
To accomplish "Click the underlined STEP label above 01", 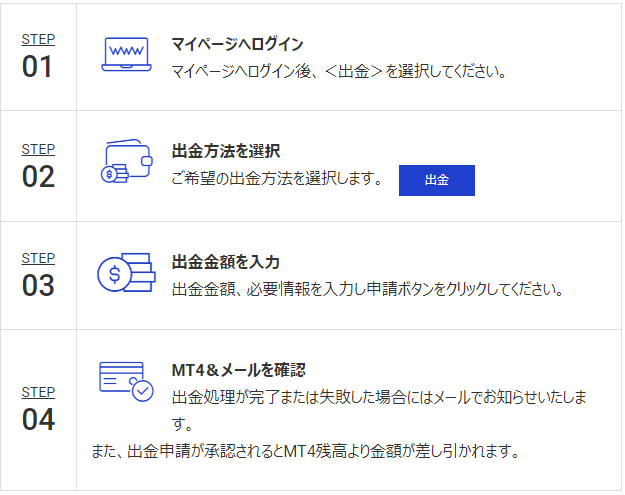I will [38, 39].
